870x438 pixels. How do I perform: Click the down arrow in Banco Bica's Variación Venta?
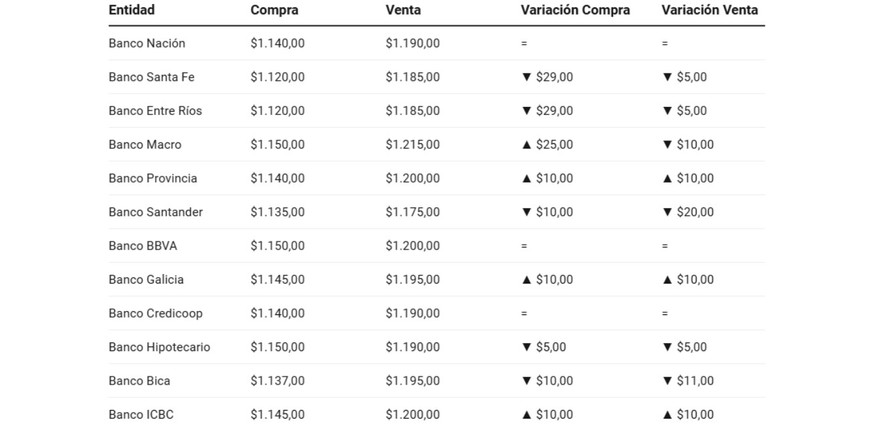pos(668,381)
